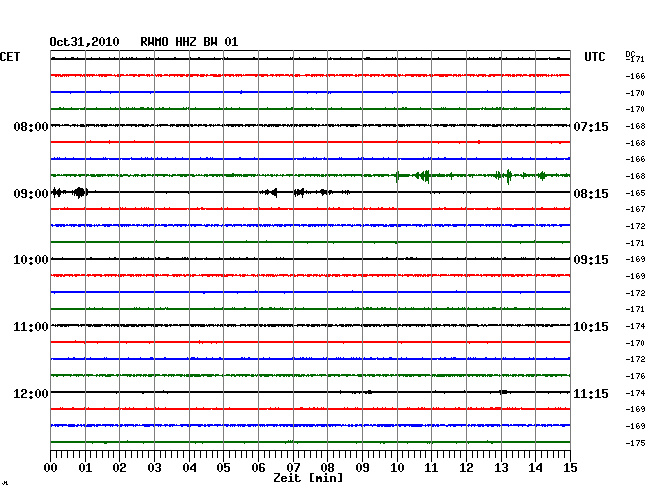Click DC value -169 beside 09:15 UTC
This screenshot has width=650, height=494.
point(635,259)
